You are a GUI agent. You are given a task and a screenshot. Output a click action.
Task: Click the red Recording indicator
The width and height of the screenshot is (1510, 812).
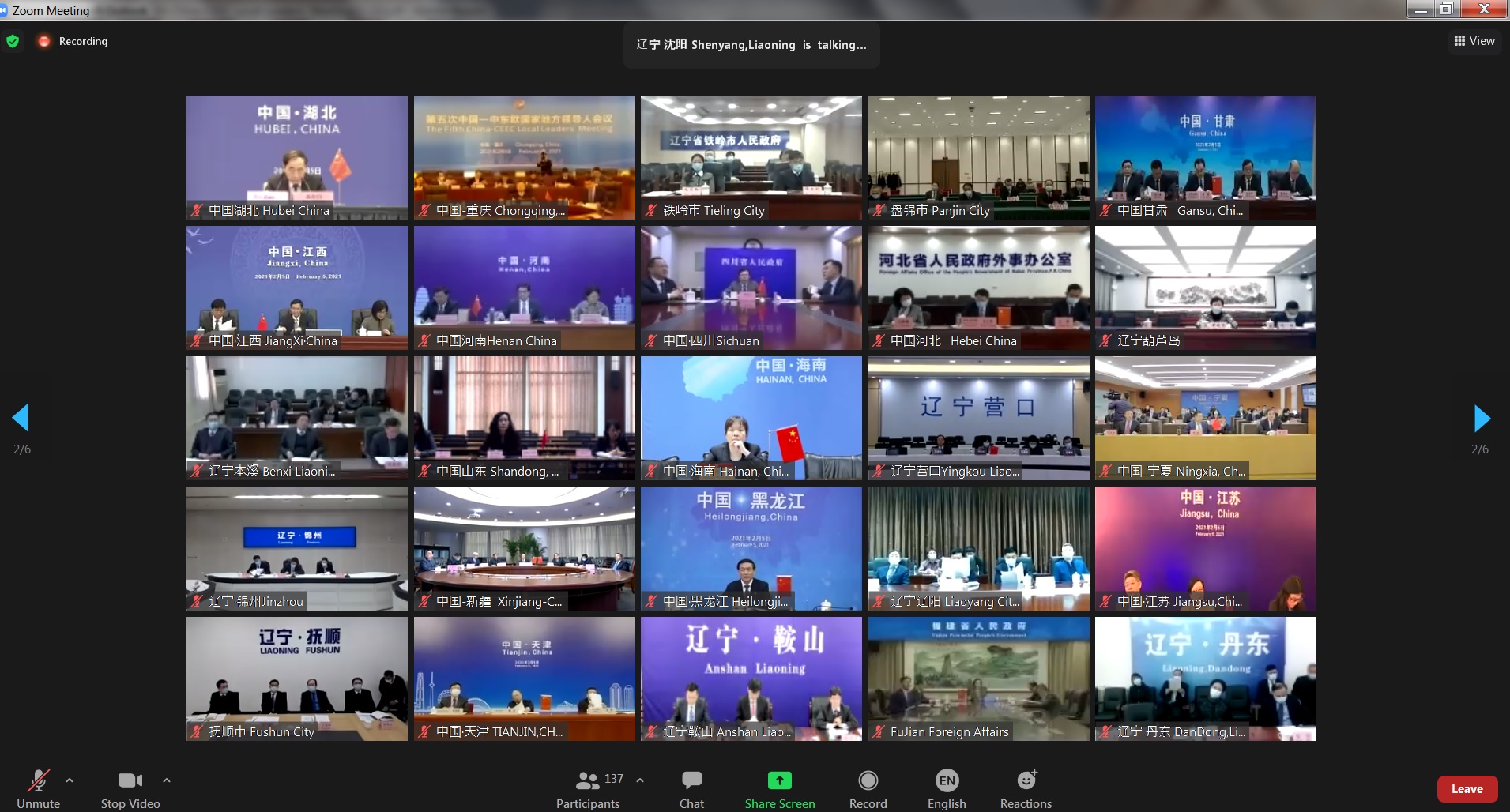(45, 41)
